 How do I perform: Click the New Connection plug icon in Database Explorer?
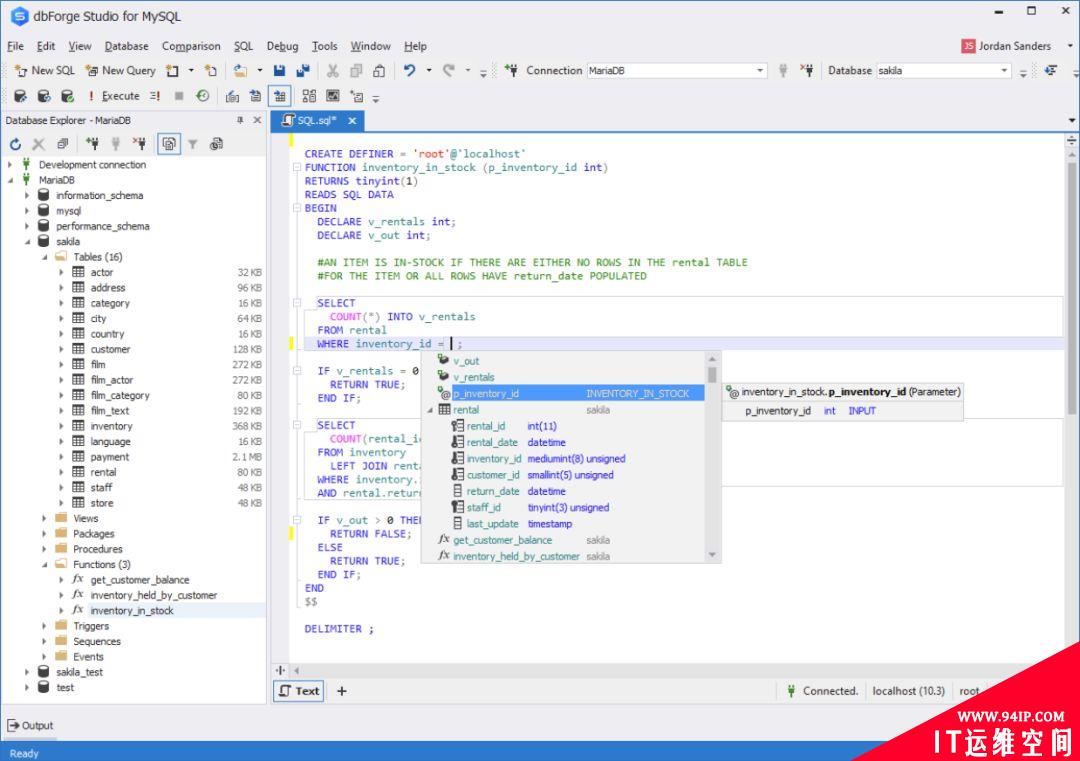[x=92, y=144]
